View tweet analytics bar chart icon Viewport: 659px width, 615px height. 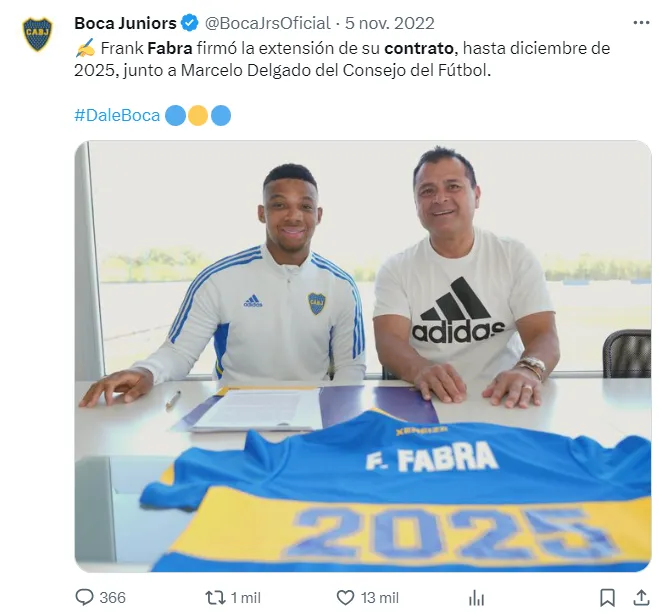476,598
